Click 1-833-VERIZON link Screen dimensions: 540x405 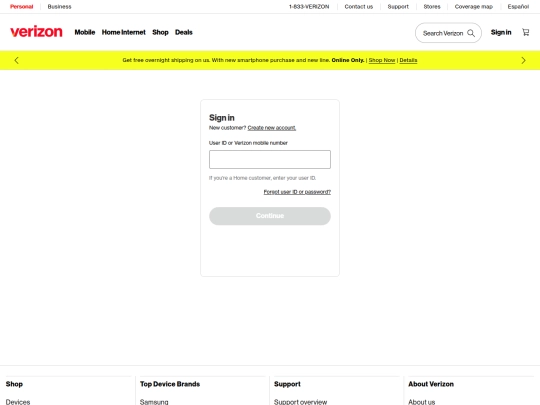pyautogui.click(x=309, y=7)
